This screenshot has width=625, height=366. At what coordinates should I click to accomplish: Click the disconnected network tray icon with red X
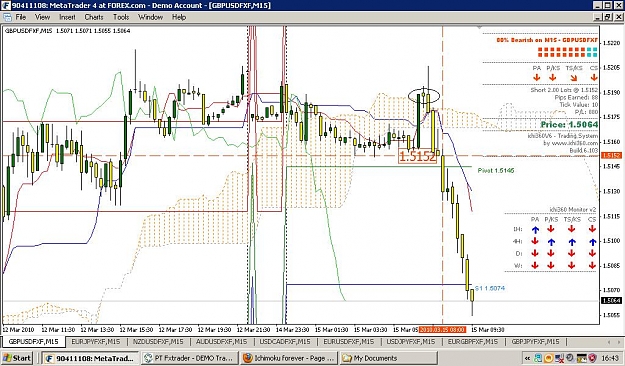pyautogui.click(x=559, y=358)
